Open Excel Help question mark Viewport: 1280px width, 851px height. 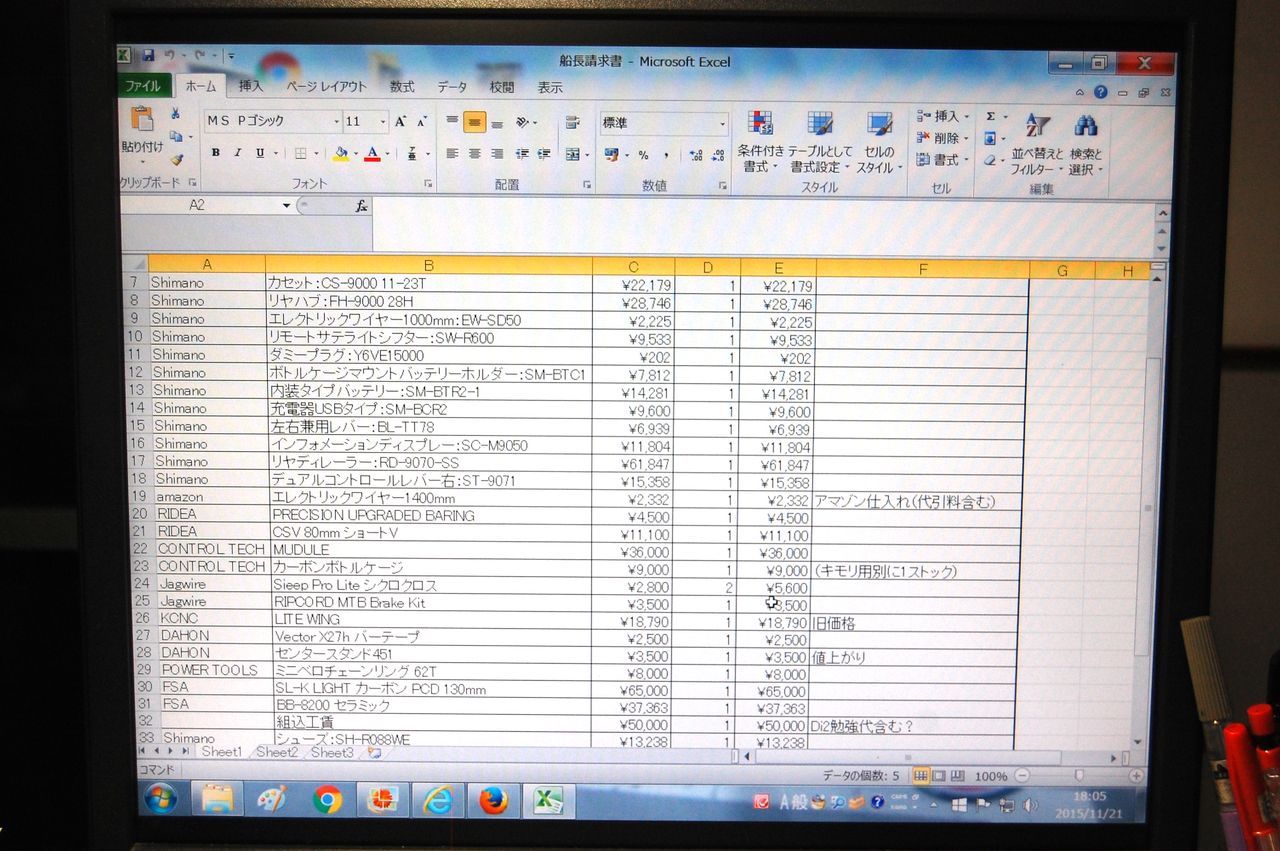click(1100, 92)
